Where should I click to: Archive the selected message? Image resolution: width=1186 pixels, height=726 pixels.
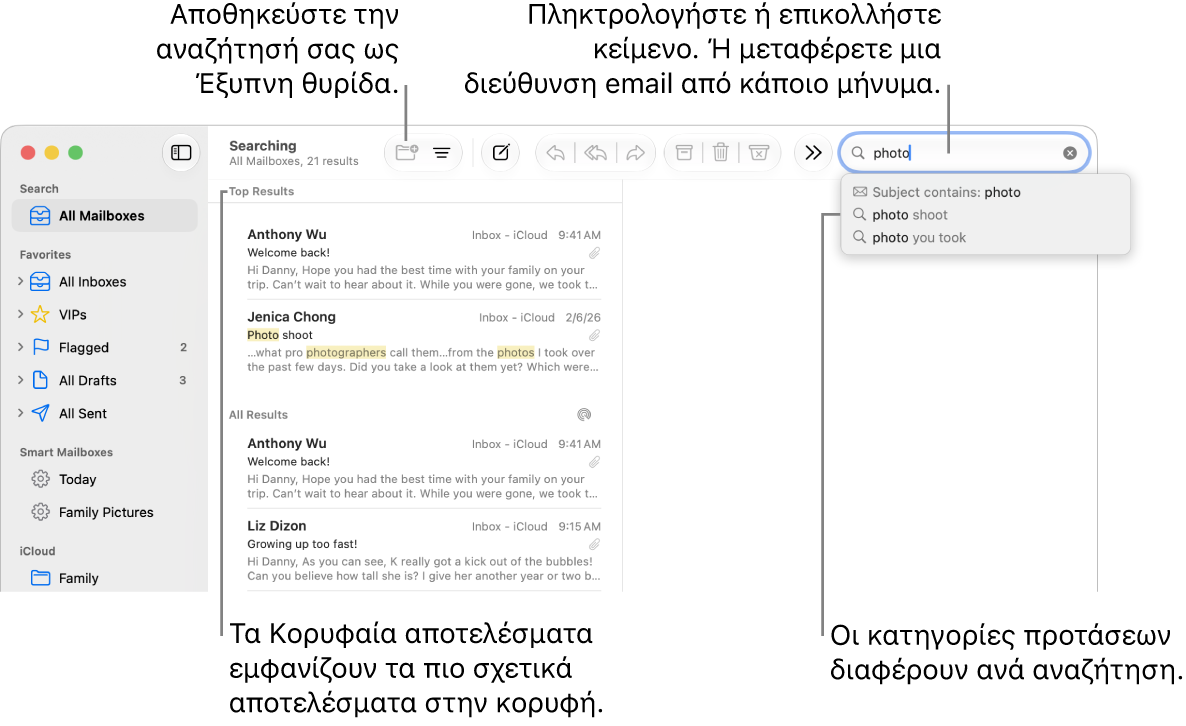tap(684, 153)
